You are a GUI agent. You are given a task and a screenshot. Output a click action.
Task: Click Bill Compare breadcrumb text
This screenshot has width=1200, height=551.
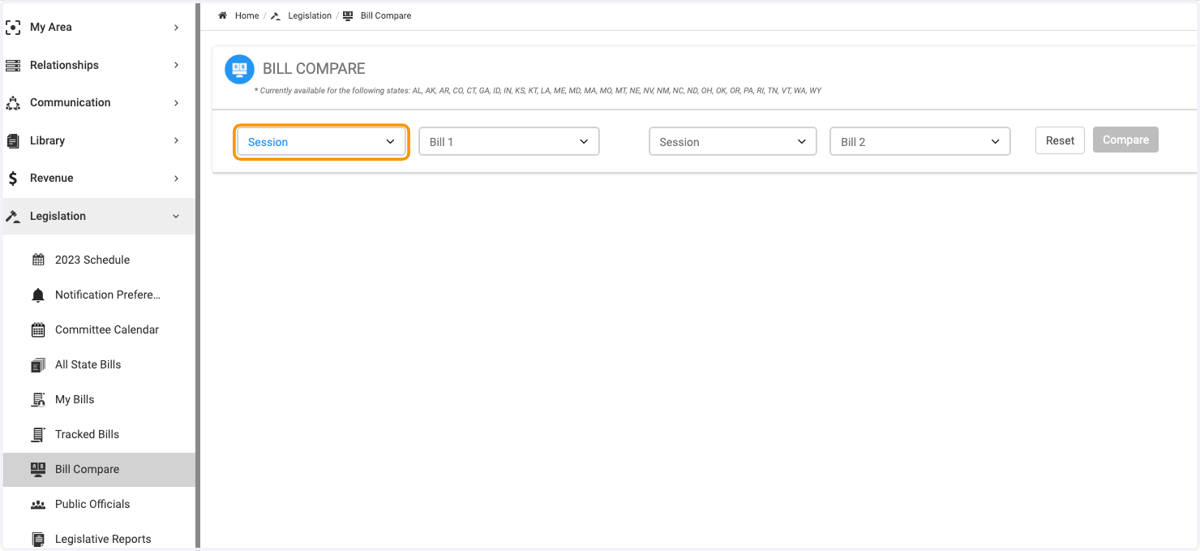[386, 16]
